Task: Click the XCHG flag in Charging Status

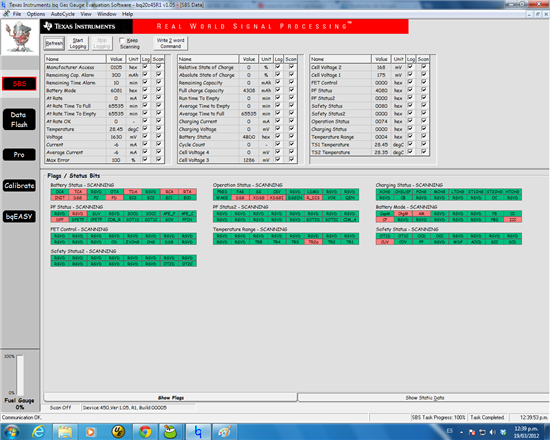Action: [385, 192]
